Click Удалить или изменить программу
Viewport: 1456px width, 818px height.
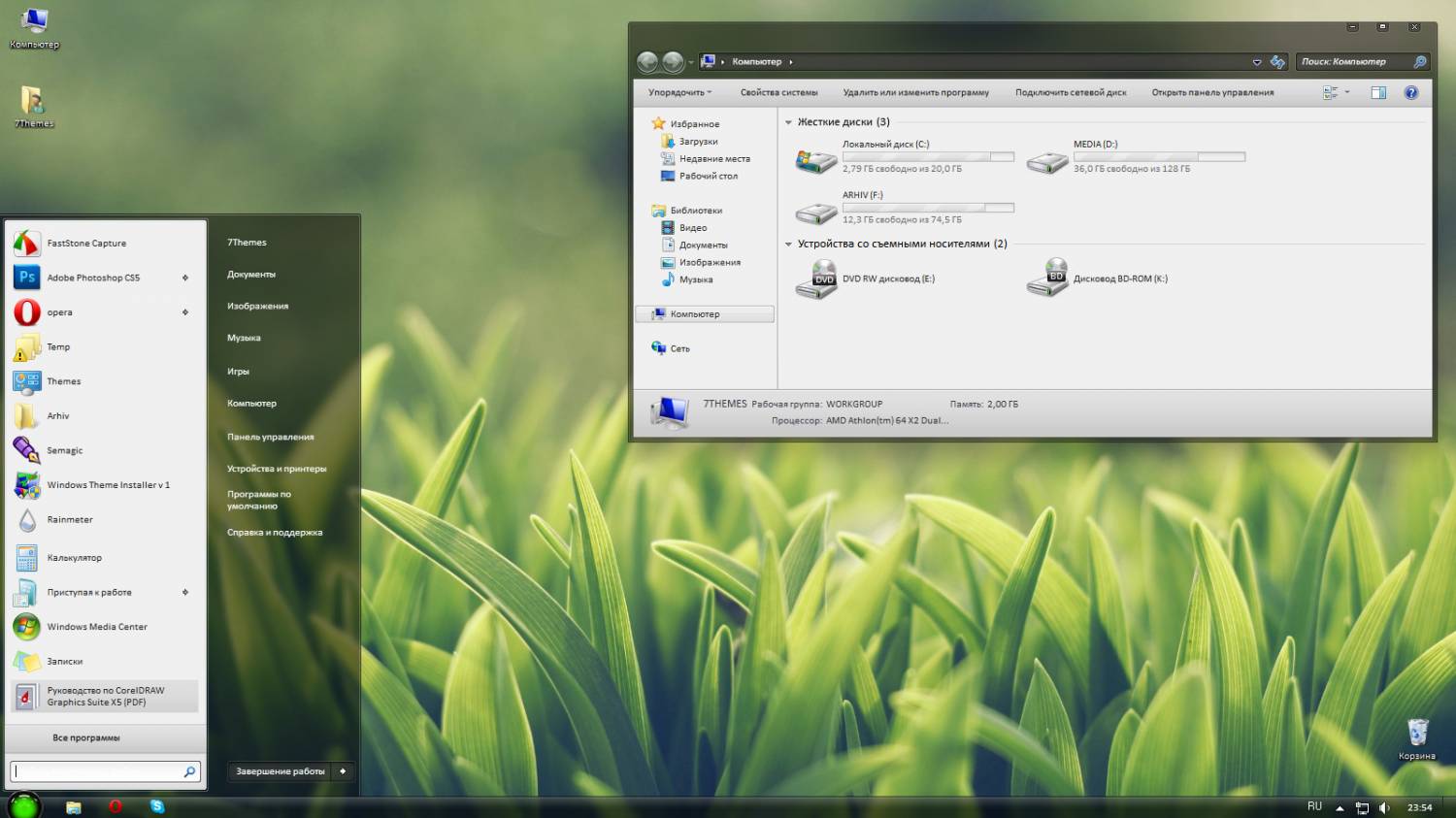[916, 93]
